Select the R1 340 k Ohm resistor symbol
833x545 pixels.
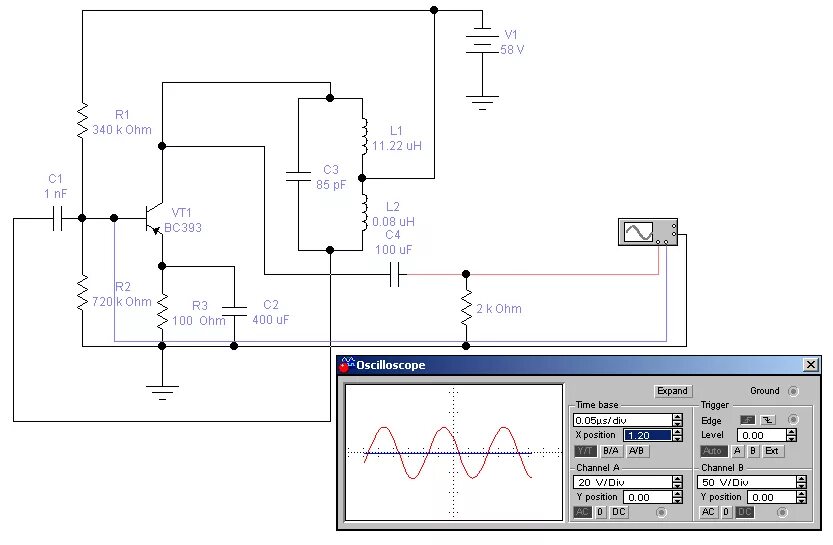click(82, 121)
